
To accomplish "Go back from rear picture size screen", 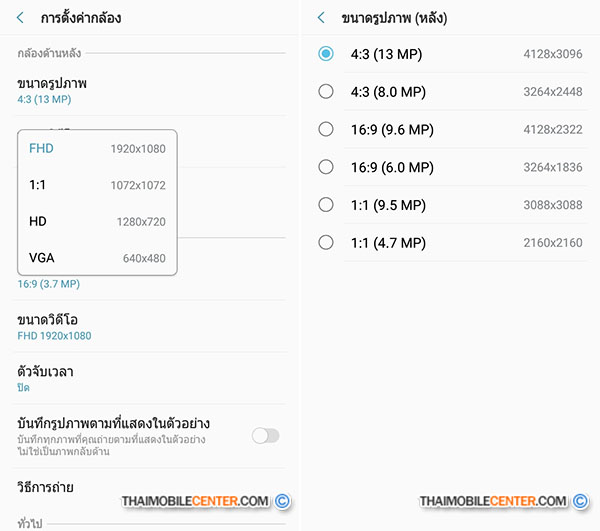I will 321,18.
